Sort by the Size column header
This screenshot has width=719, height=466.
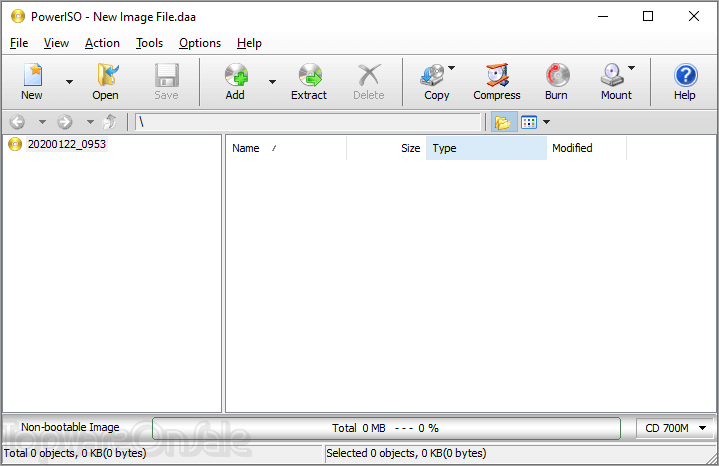click(387, 148)
